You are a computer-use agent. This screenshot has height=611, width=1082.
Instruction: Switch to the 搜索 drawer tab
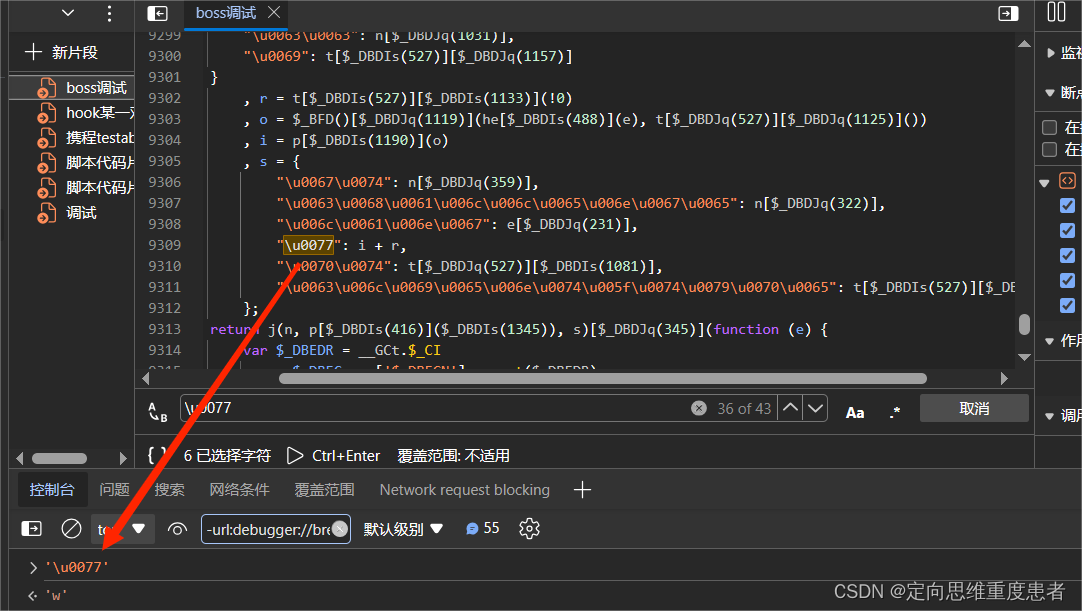(x=169, y=489)
